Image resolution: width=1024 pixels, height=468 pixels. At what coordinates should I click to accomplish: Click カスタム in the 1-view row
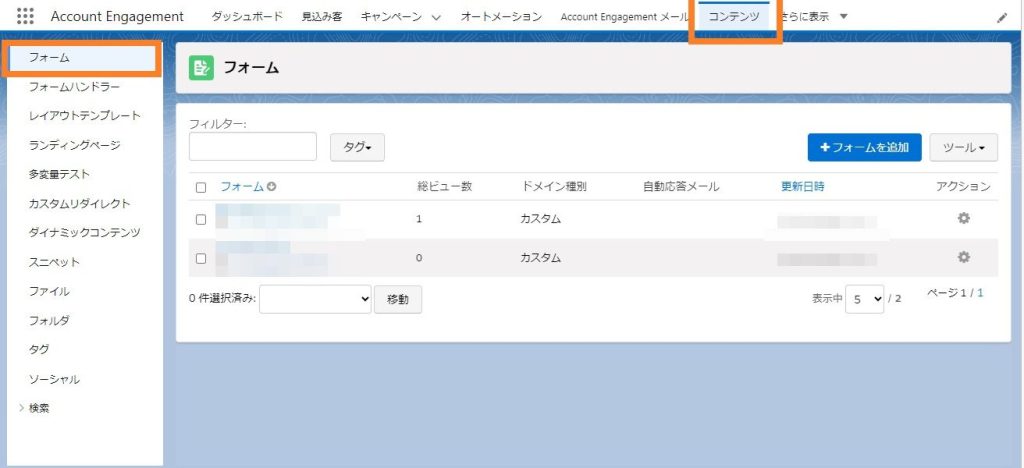541,219
